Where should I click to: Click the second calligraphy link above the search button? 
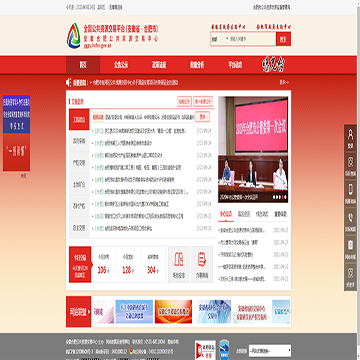tap(274, 26)
